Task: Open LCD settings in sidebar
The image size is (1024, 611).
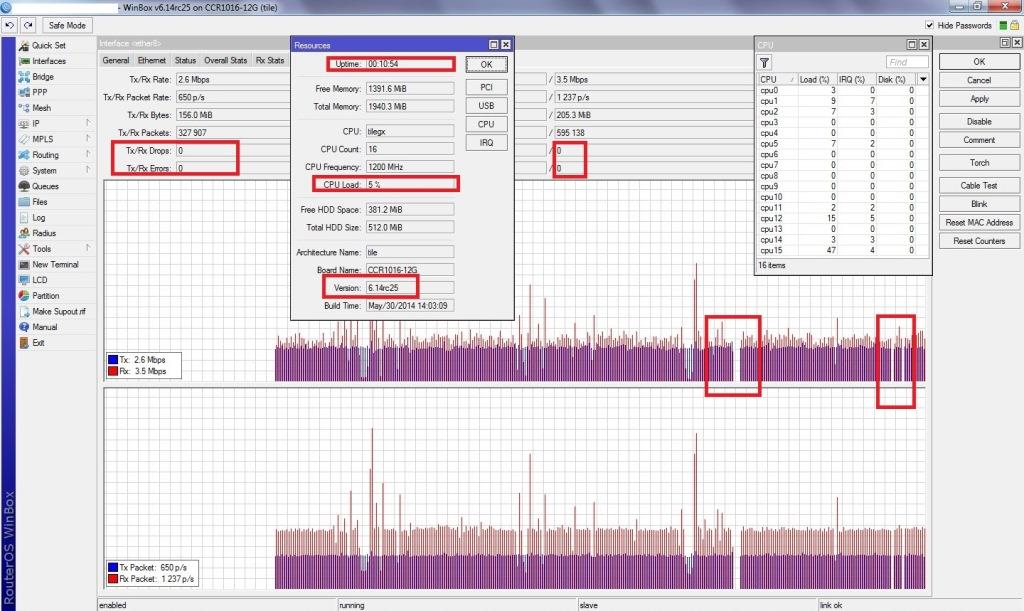Action: click(x=40, y=281)
